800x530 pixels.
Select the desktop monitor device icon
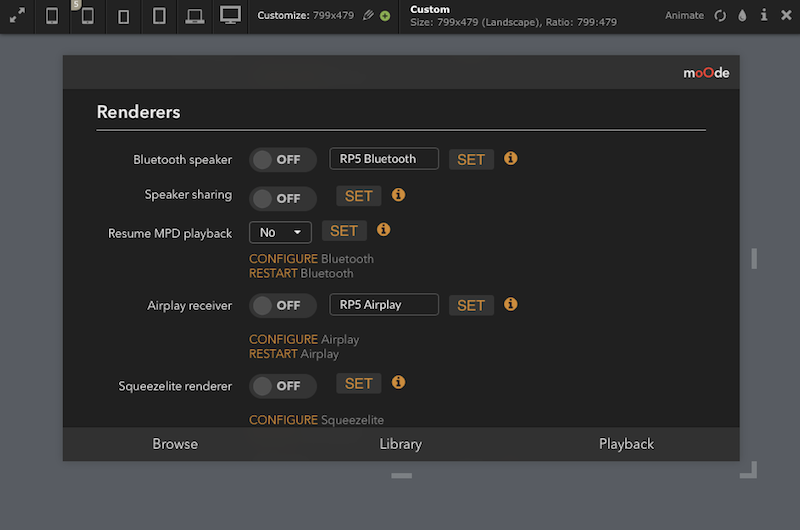tap(230, 15)
